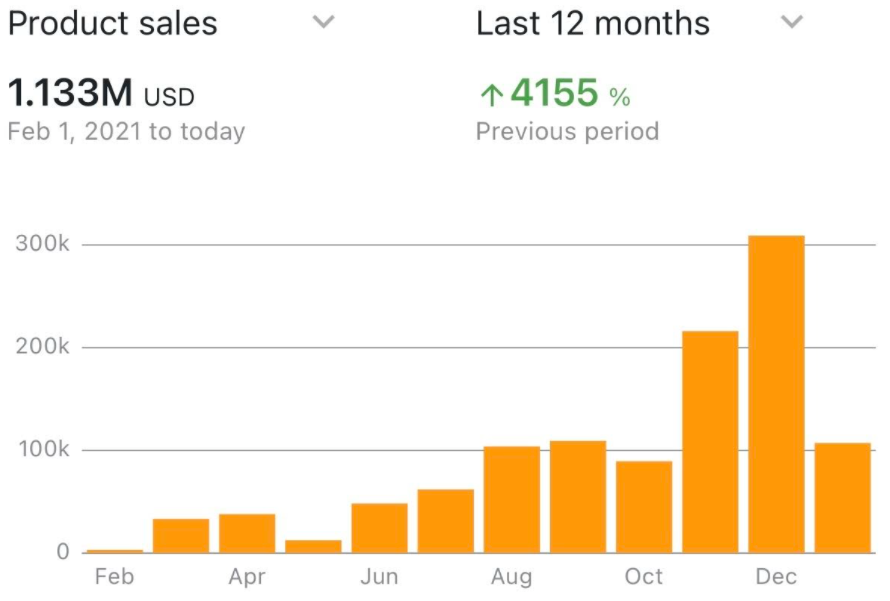This screenshot has width=890, height=601.
Task: Click the September sales bar
Action: 578,496
